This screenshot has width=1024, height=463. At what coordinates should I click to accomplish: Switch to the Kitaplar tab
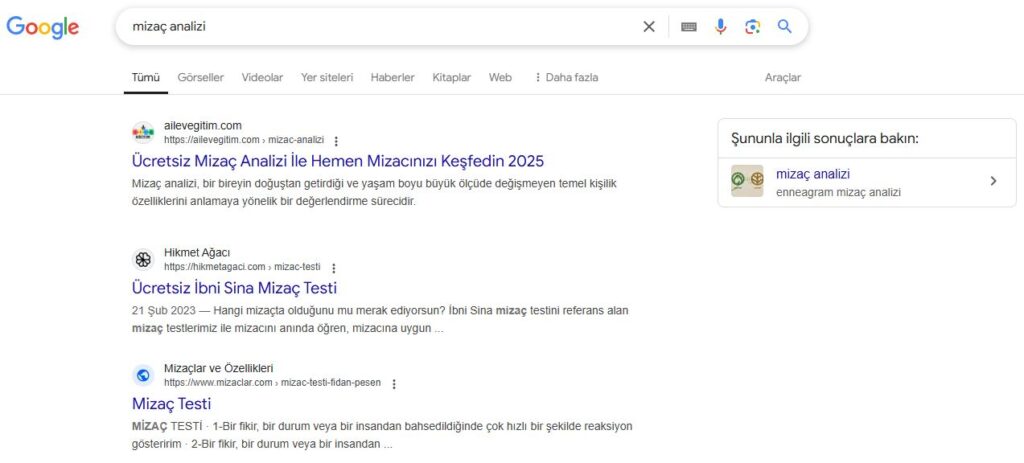coord(451,77)
